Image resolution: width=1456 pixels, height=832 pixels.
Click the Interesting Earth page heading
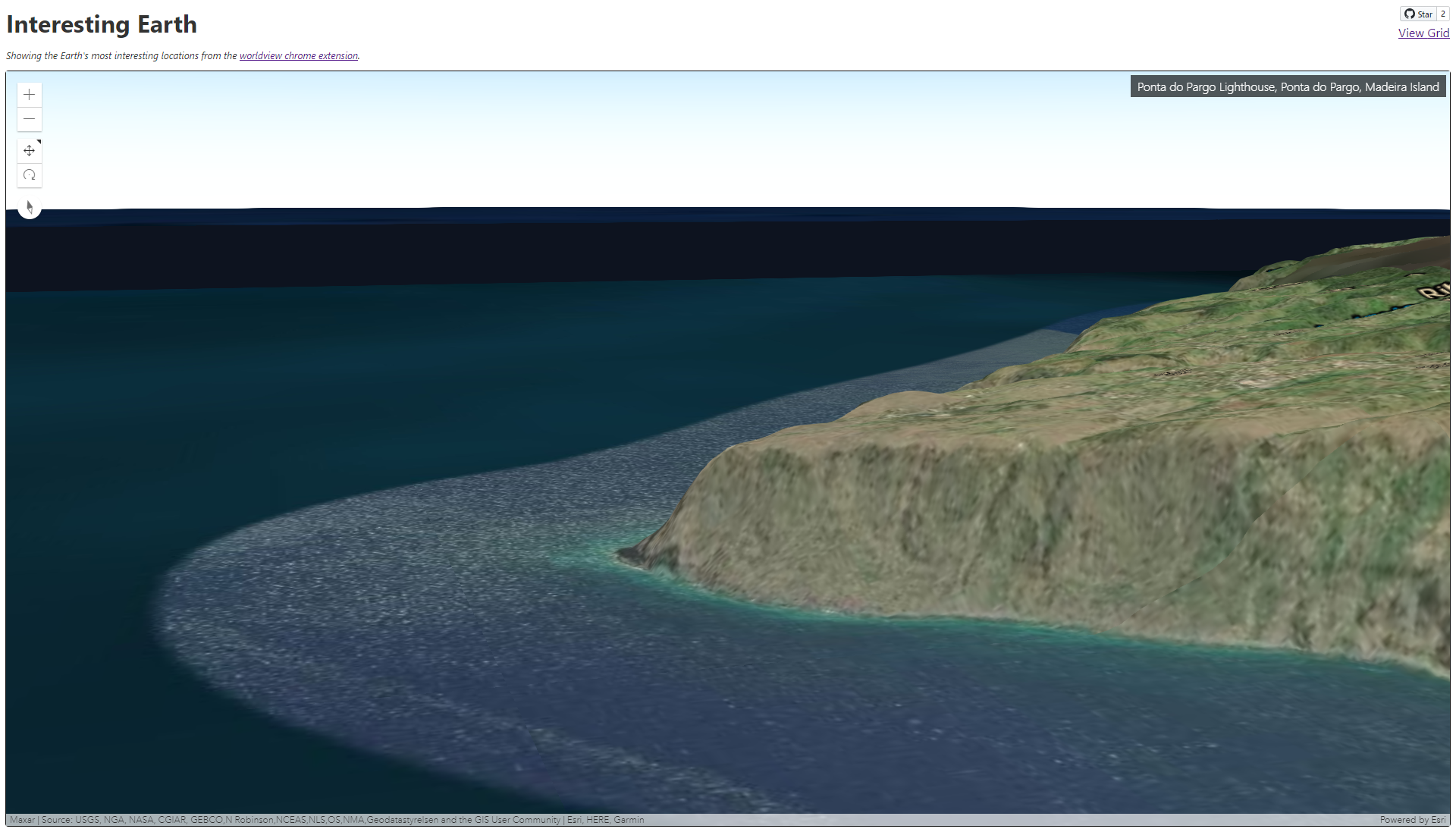tap(101, 24)
